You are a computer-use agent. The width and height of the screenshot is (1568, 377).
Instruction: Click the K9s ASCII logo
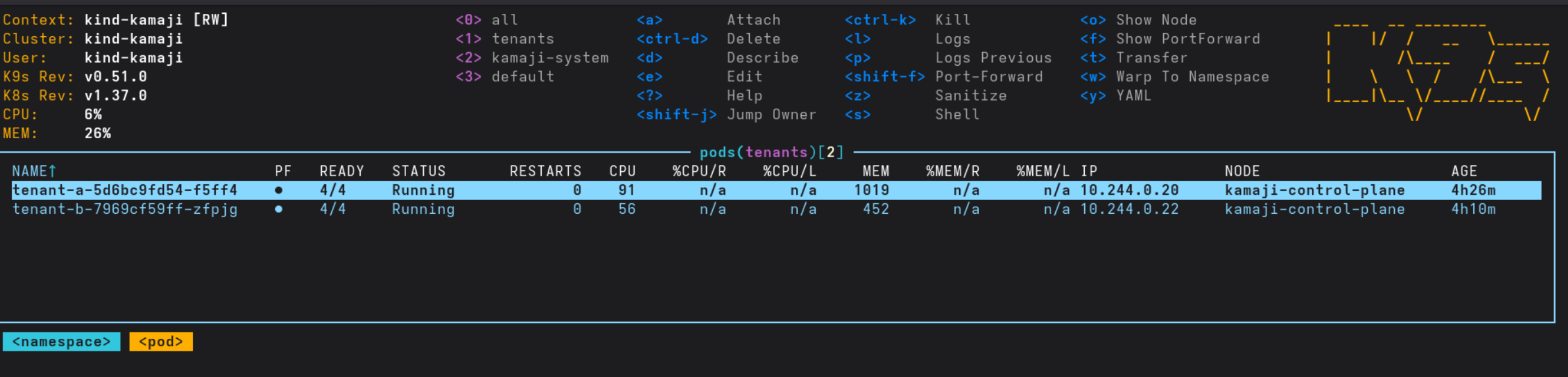[1438, 71]
